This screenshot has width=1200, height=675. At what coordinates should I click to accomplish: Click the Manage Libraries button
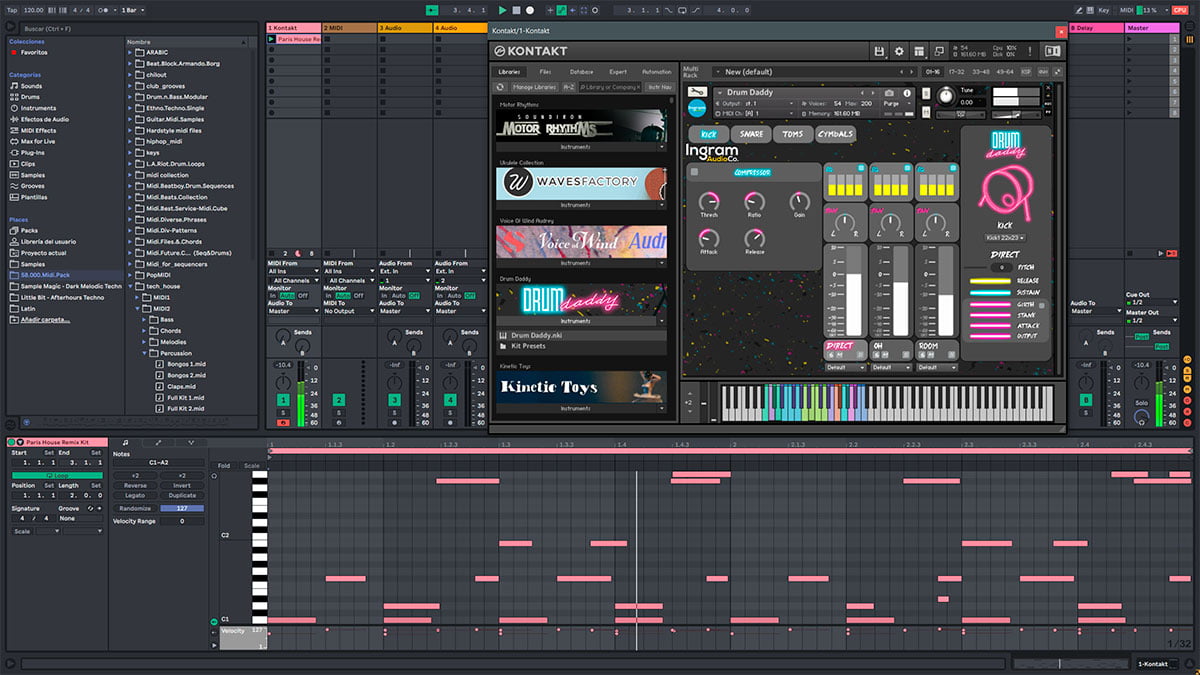(534, 87)
